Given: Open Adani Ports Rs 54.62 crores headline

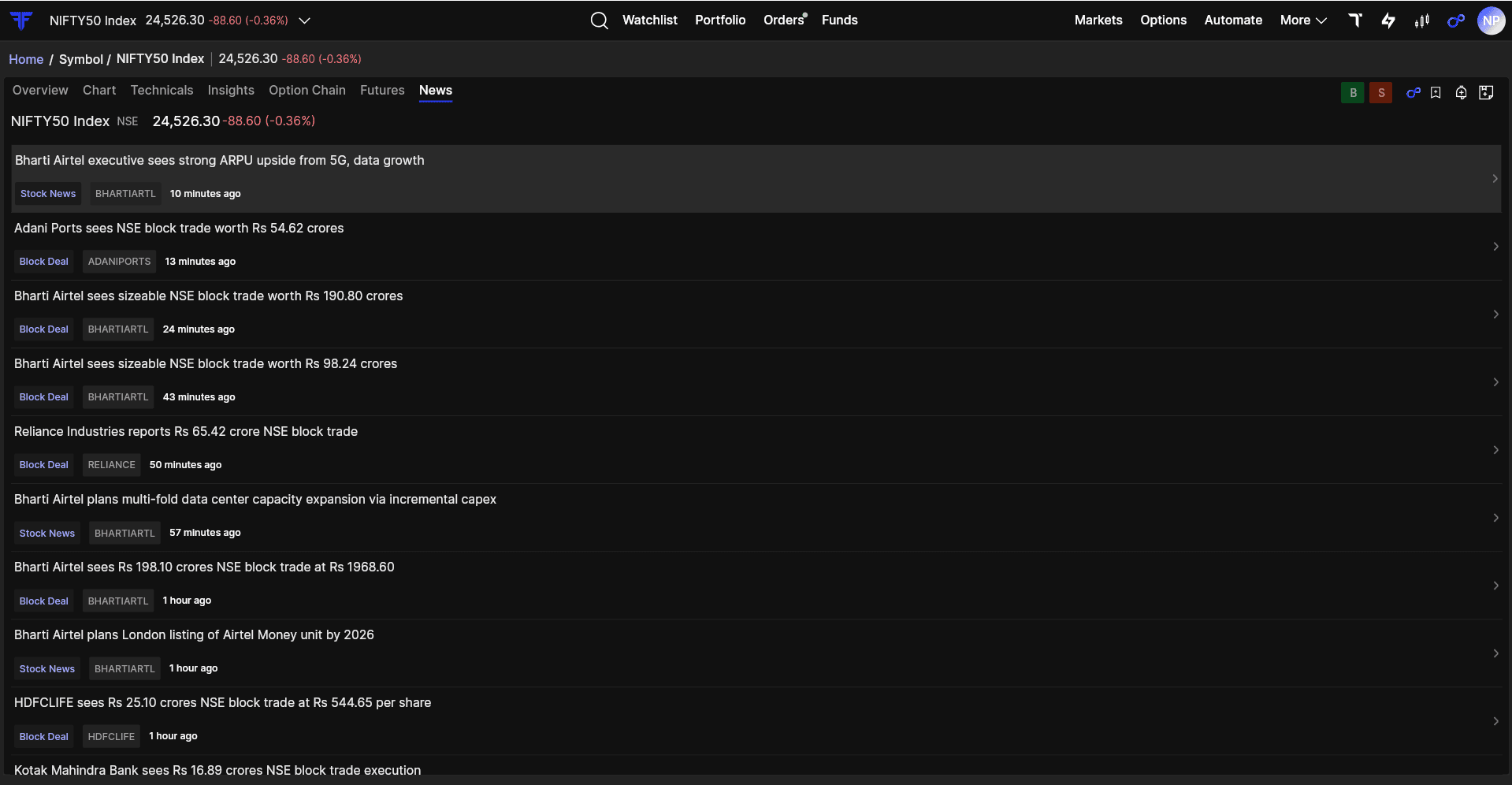Looking at the screenshot, I should pos(179,229).
